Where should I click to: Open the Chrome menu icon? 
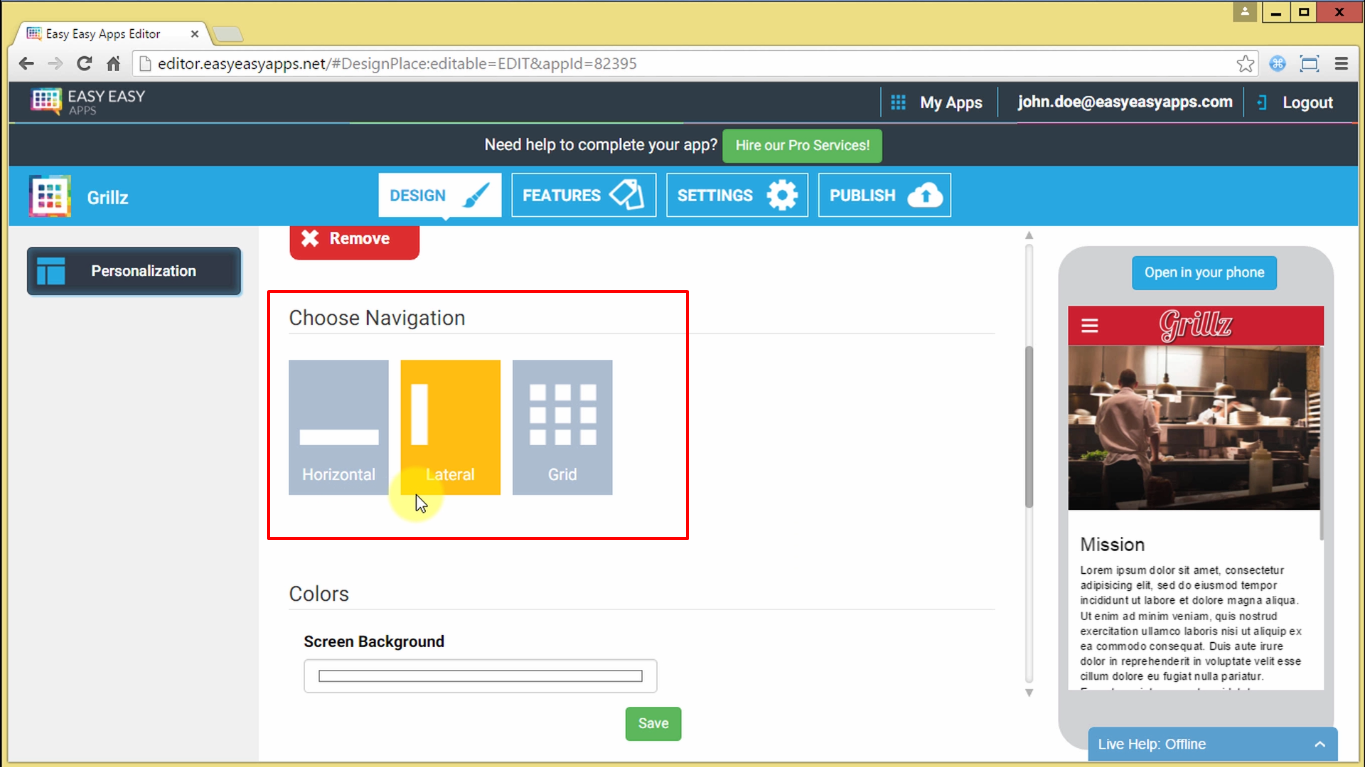click(x=1341, y=64)
